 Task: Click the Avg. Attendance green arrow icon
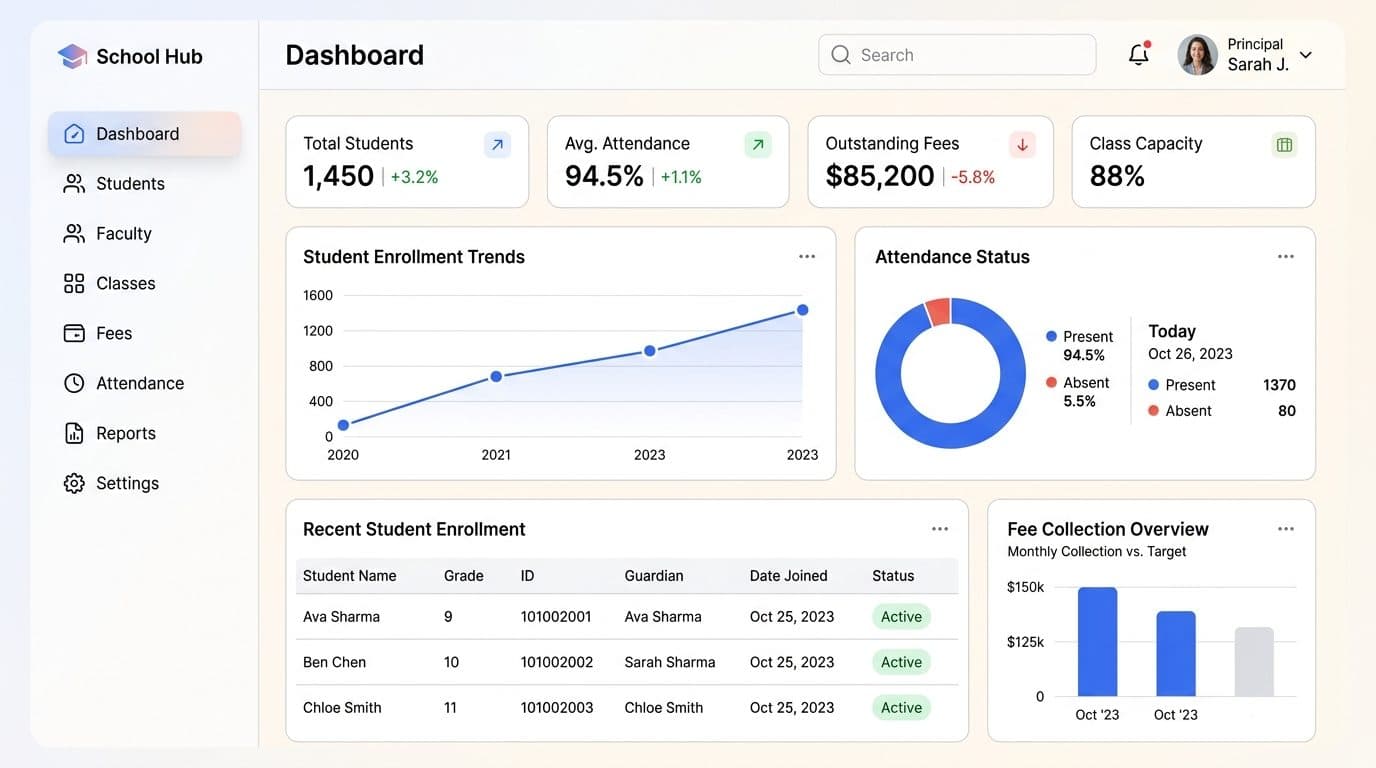(x=758, y=145)
